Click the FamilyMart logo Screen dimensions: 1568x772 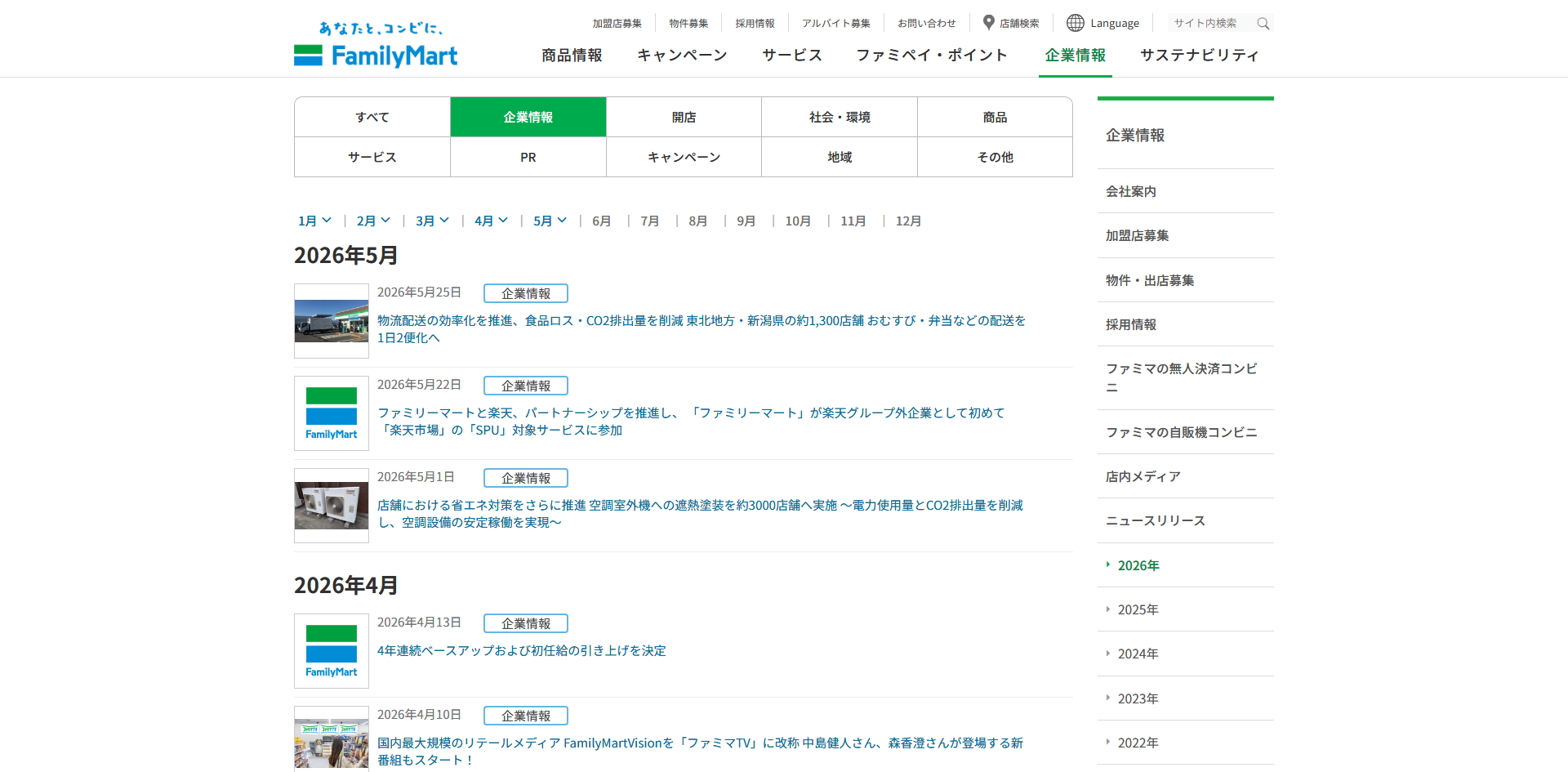coord(376,45)
